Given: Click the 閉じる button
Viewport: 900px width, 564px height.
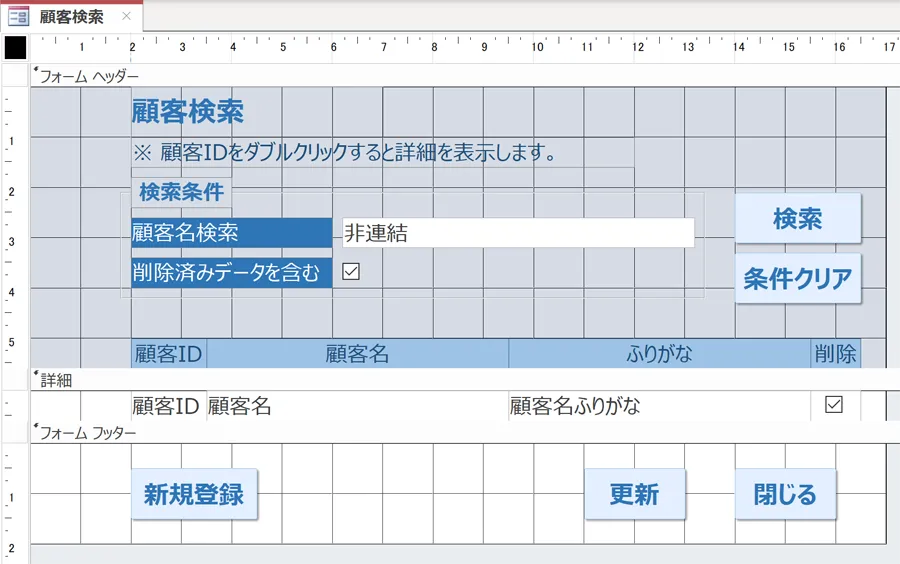Looking at the screenshot, I should click(x=785, y=494).
